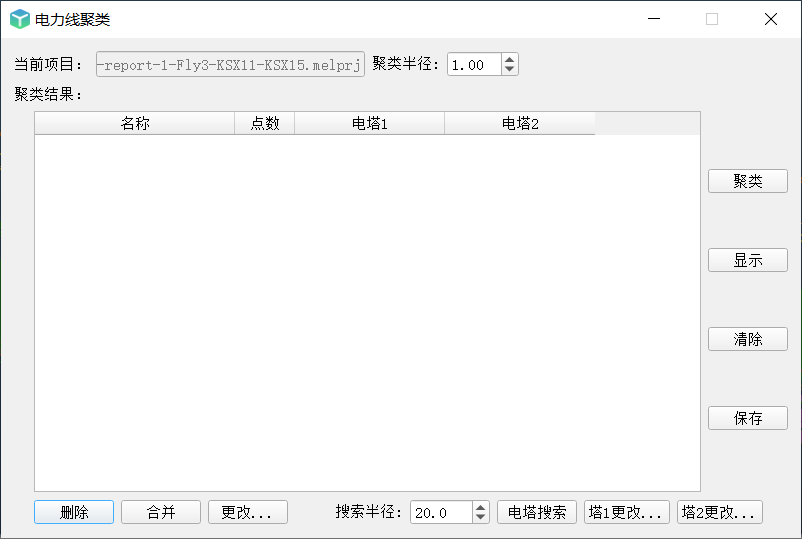
Task: Sort by the 点数 column header
Action: click(x=264, y=123)
